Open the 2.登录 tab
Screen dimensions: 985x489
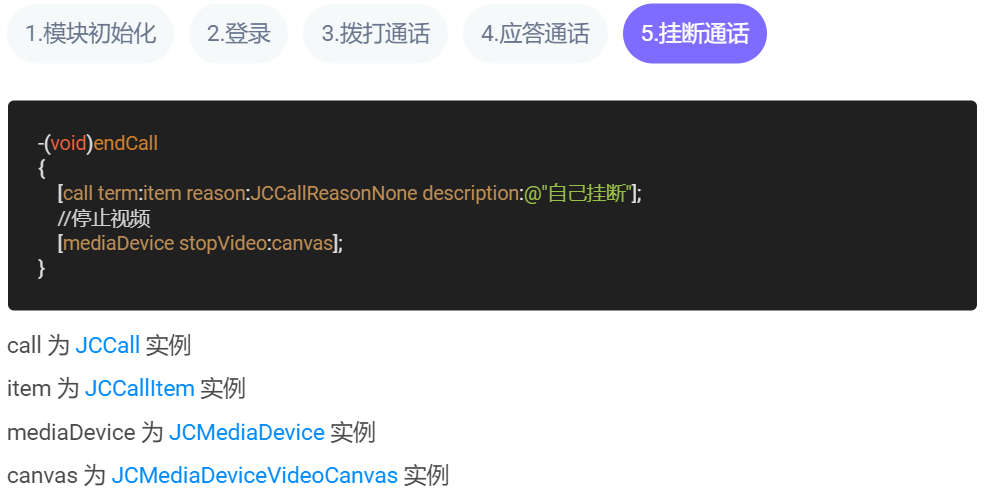tap(239, 33)
